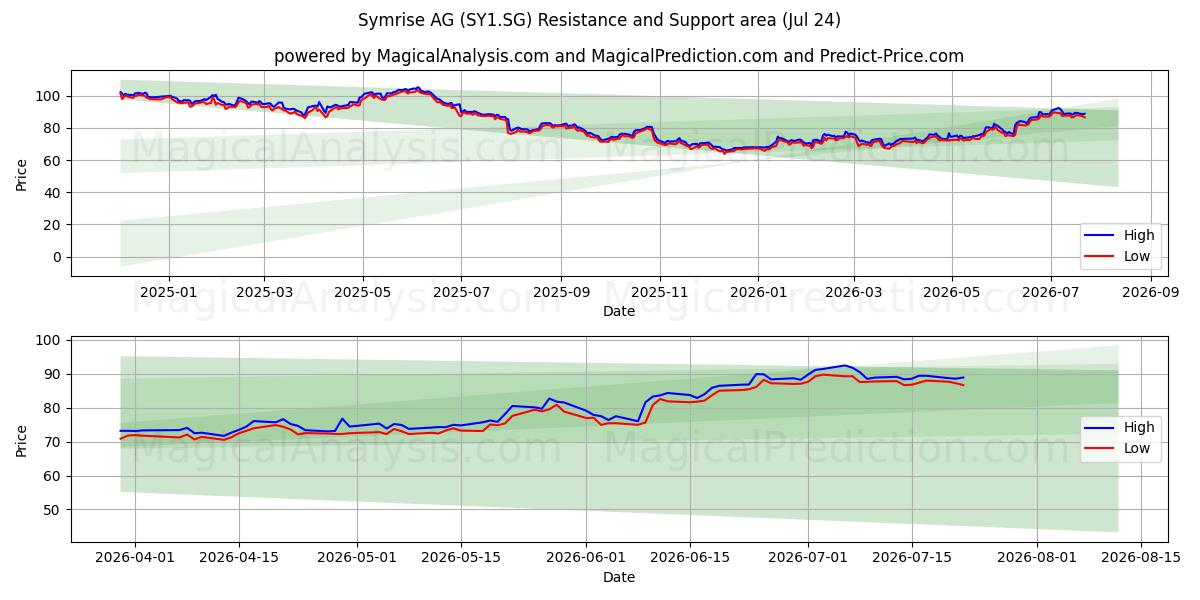The image size is (1200, 600).
Task: Click the '2026-04-15' tick label on the lower chart
Action: tap(239, 557)
